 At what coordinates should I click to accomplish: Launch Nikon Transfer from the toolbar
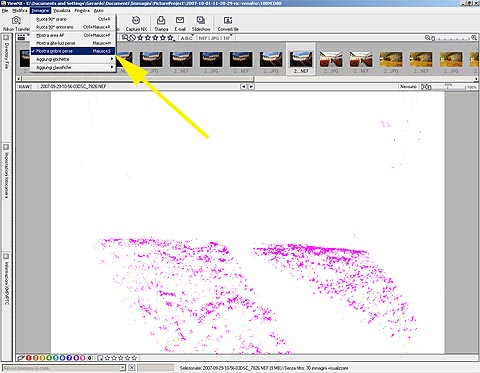pyautogui.click(x=16, y=24)
